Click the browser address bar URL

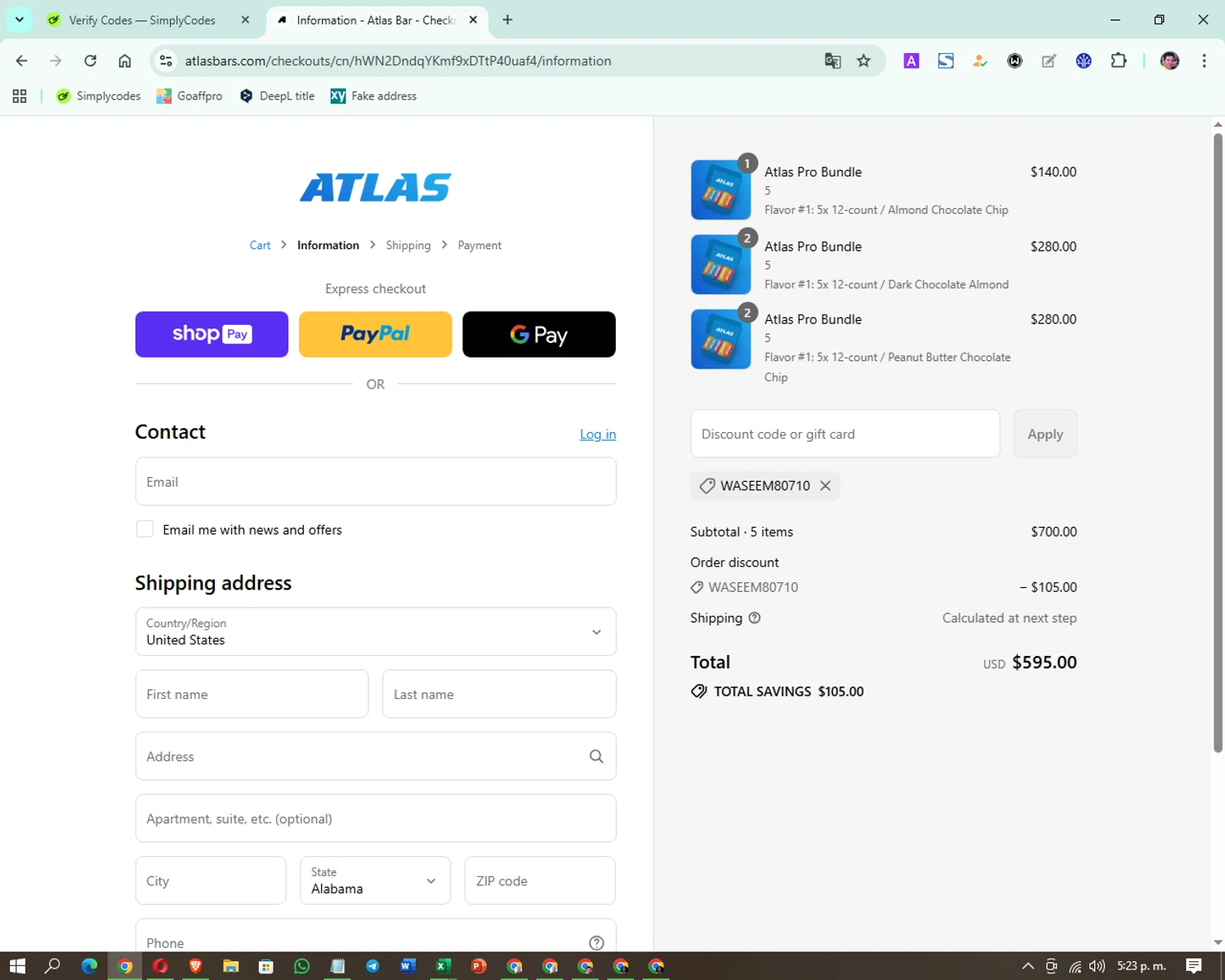click(x=398, y=60)
